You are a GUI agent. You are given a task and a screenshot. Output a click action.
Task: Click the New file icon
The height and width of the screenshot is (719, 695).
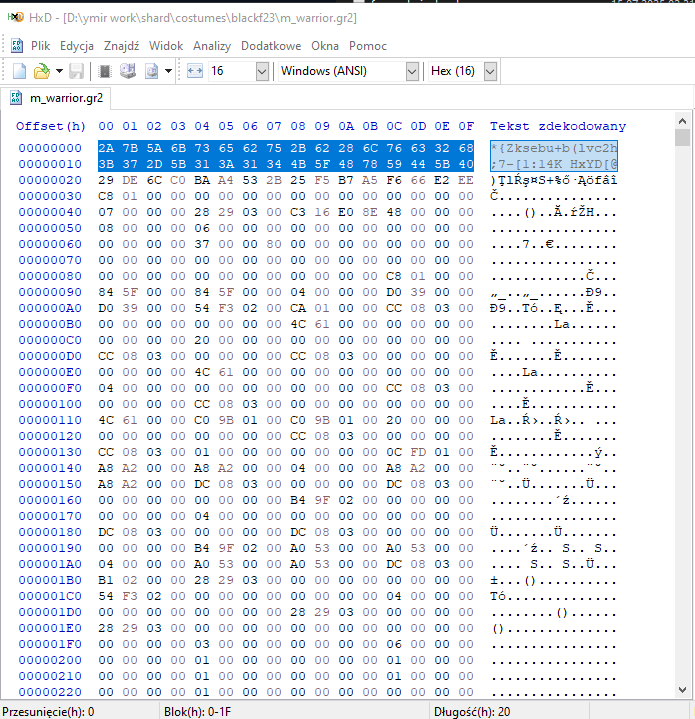(x=19, y=71)
